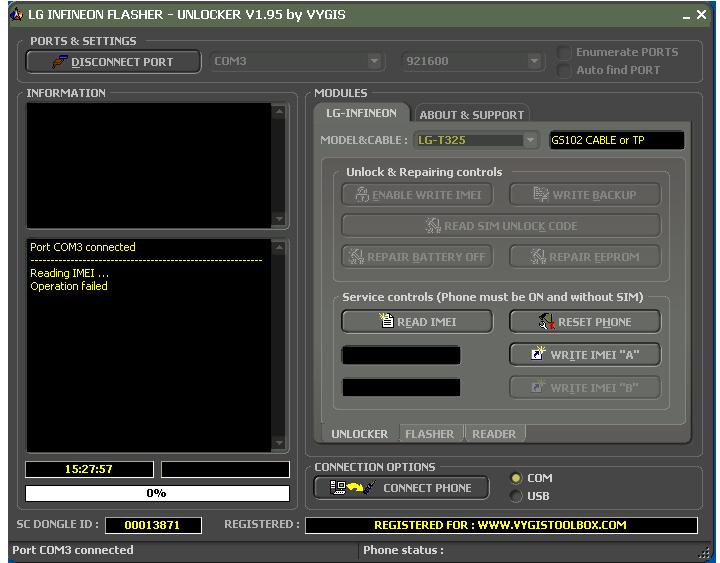Click the second IMEI input field
The image size is (720, 563).
click(x=401, y=387)
